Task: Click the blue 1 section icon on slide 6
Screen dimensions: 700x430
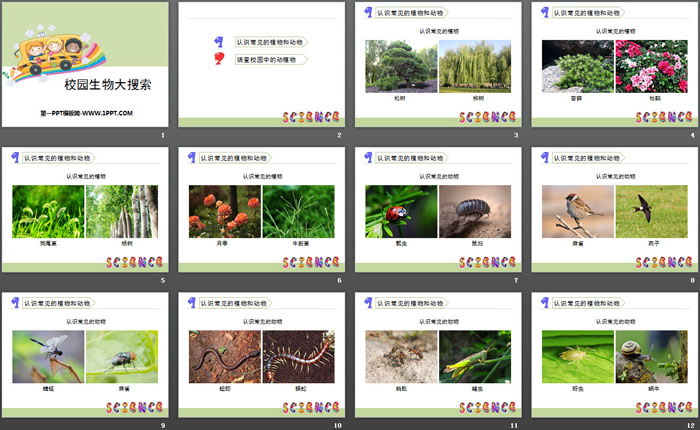Action: 192,157
